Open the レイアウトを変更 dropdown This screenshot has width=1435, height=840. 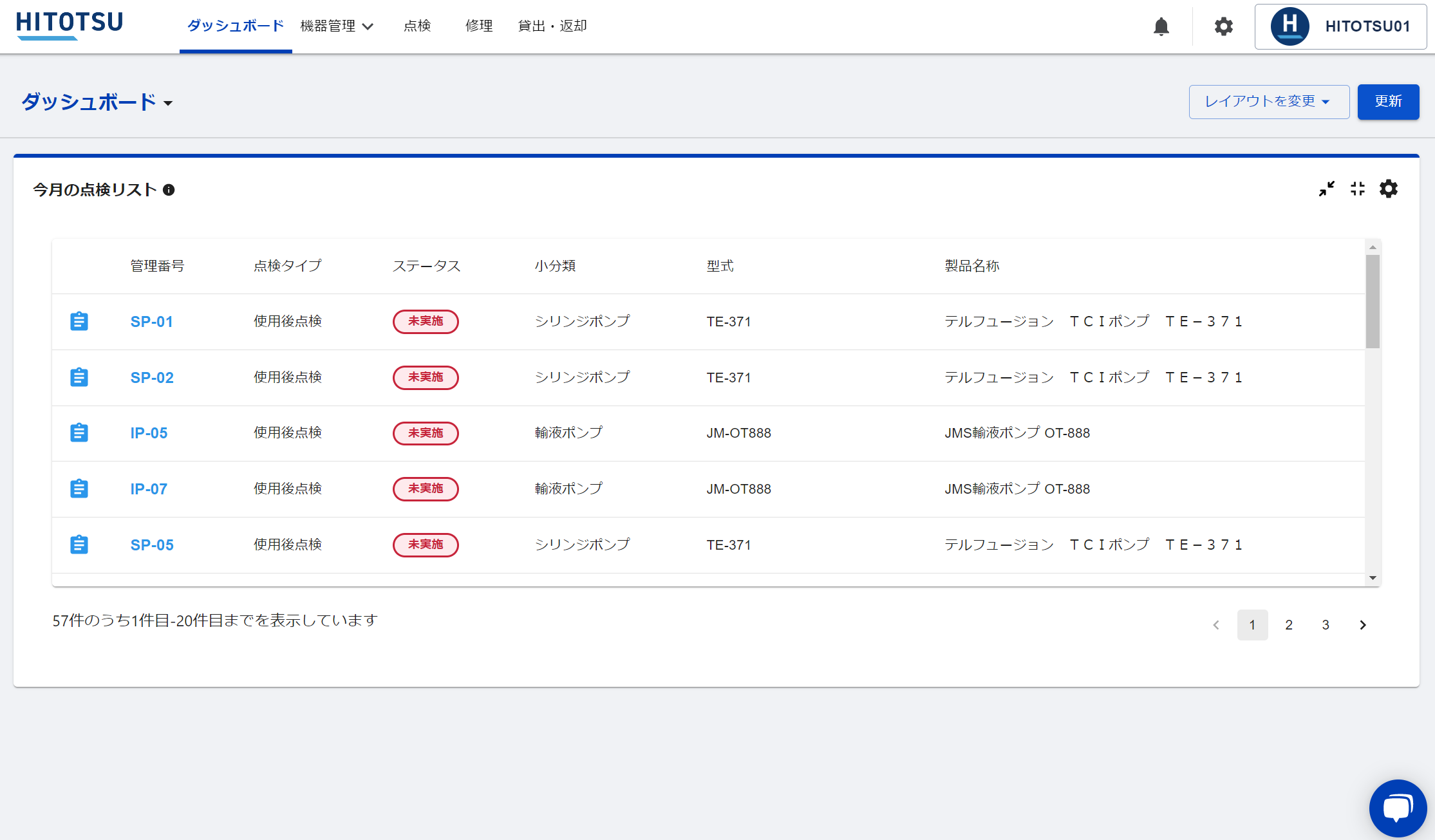click(1269, 102)
